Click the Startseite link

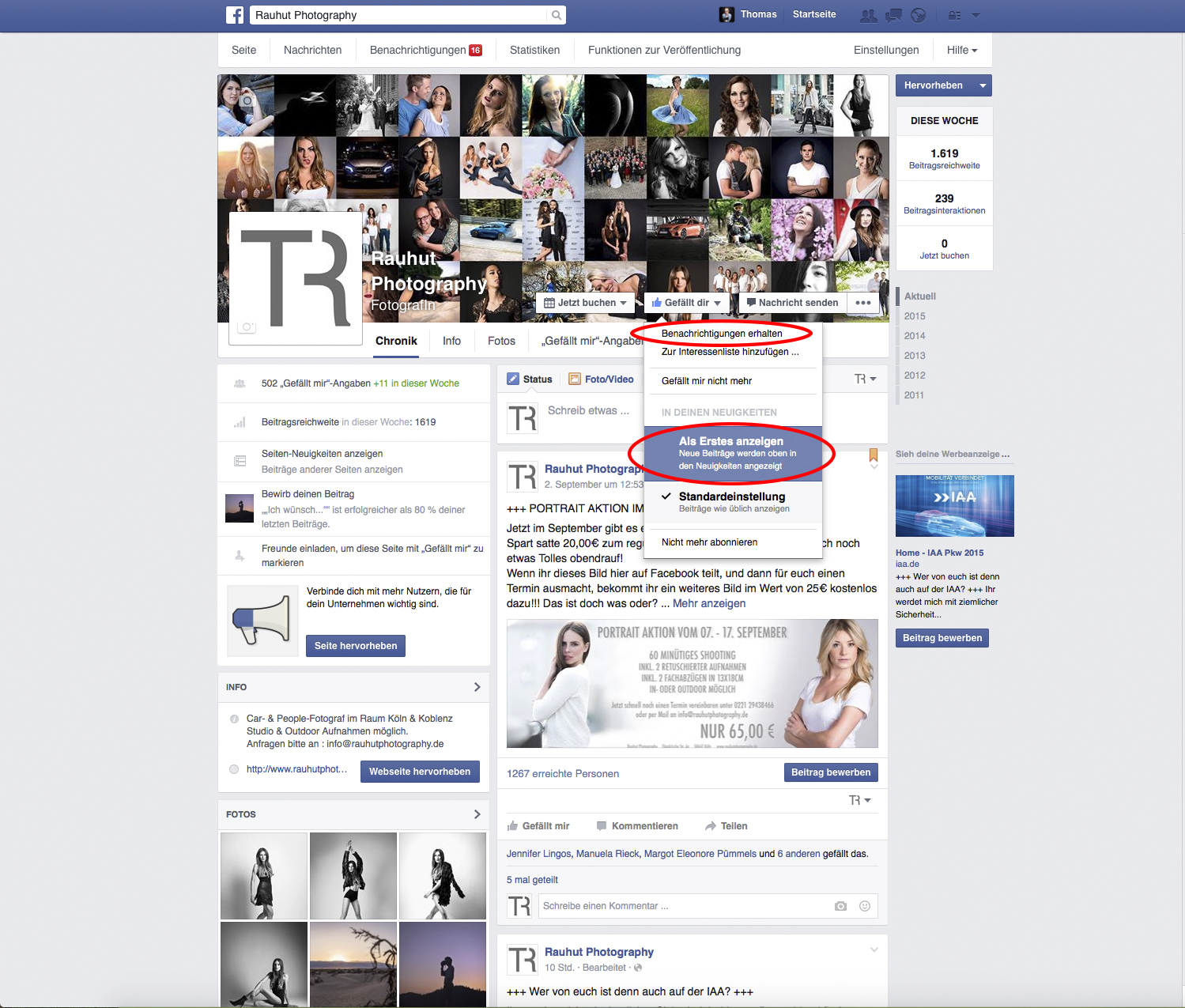coord(814,14)
